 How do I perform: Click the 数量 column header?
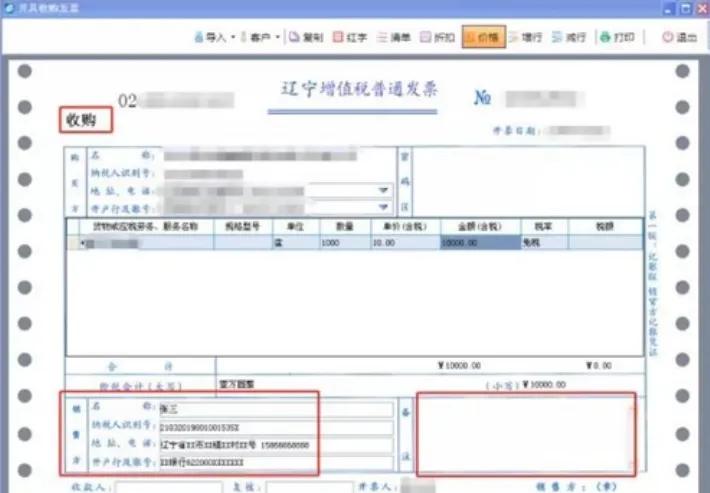[345, 226]
